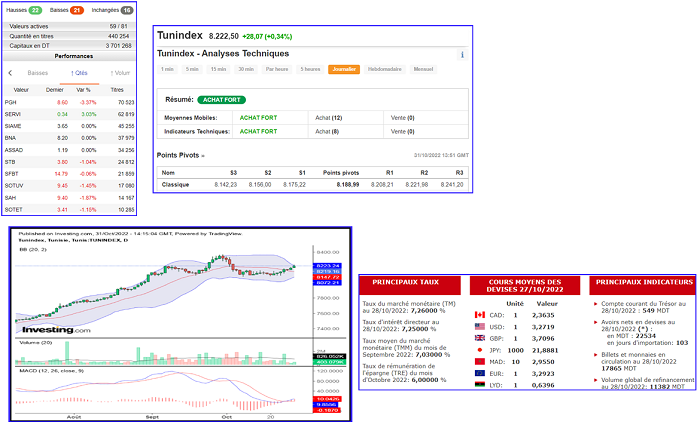Open the PGH stock row
The image size is (700, 425).
12,102
